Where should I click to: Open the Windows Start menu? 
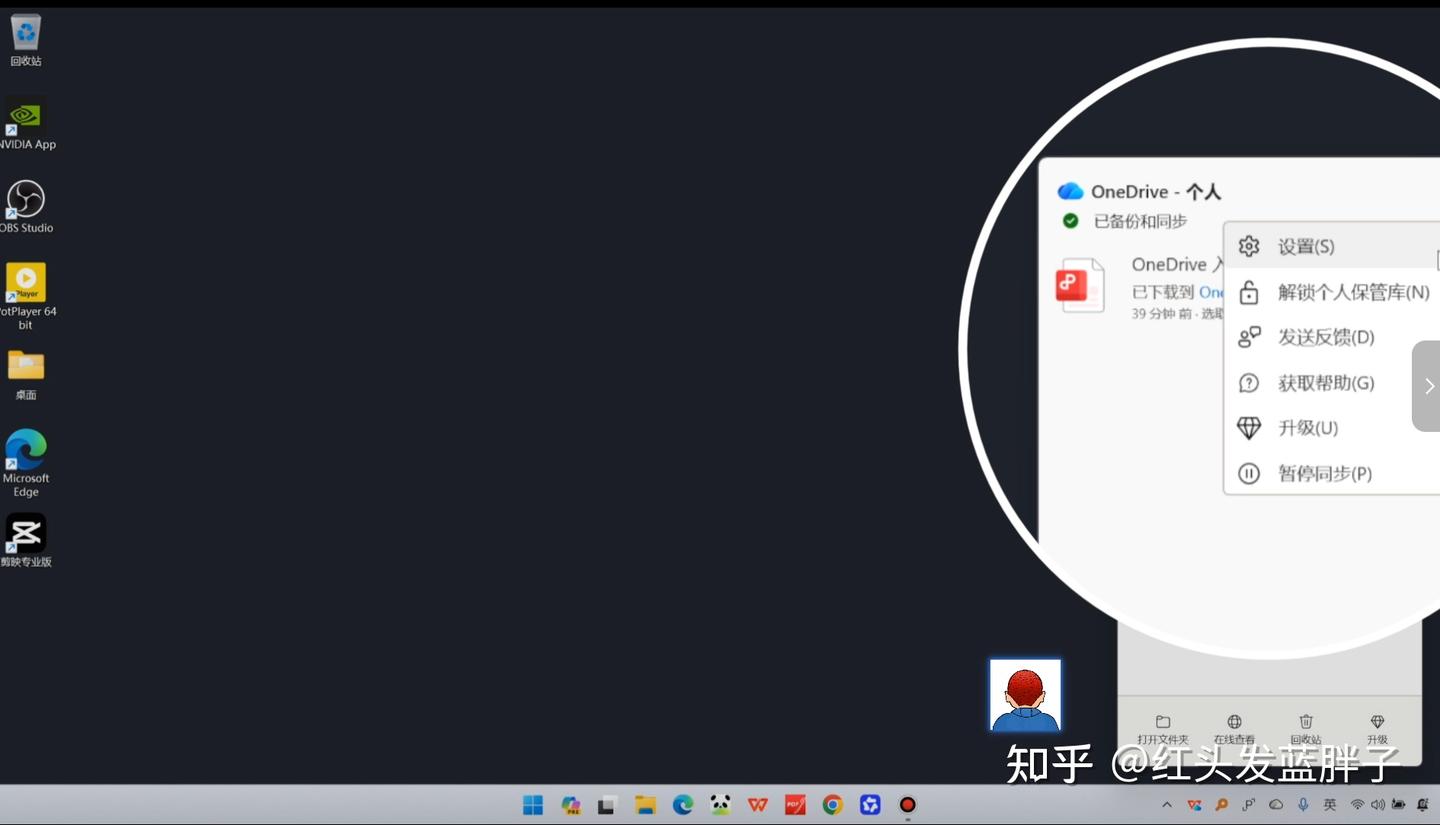click(x=533, y=805)
